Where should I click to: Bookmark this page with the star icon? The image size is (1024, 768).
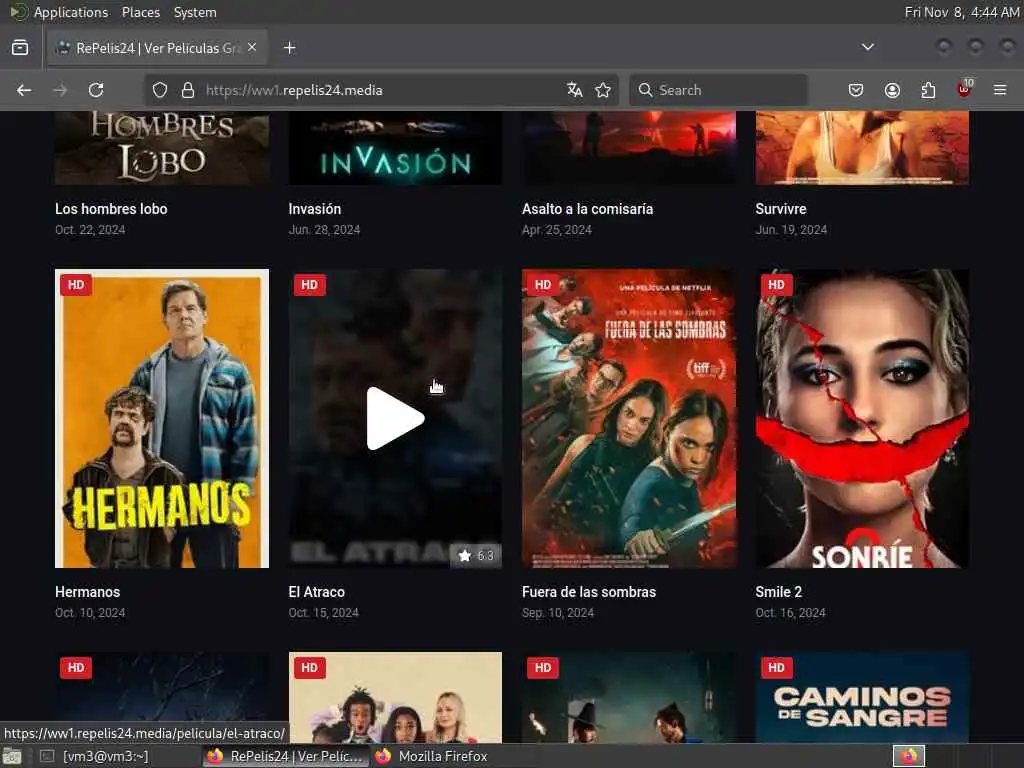603,90
